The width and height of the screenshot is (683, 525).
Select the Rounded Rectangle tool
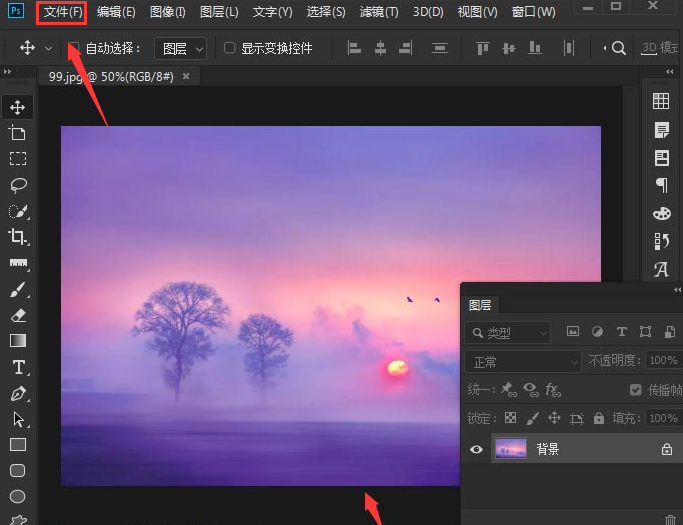click(x=17, y=471)
